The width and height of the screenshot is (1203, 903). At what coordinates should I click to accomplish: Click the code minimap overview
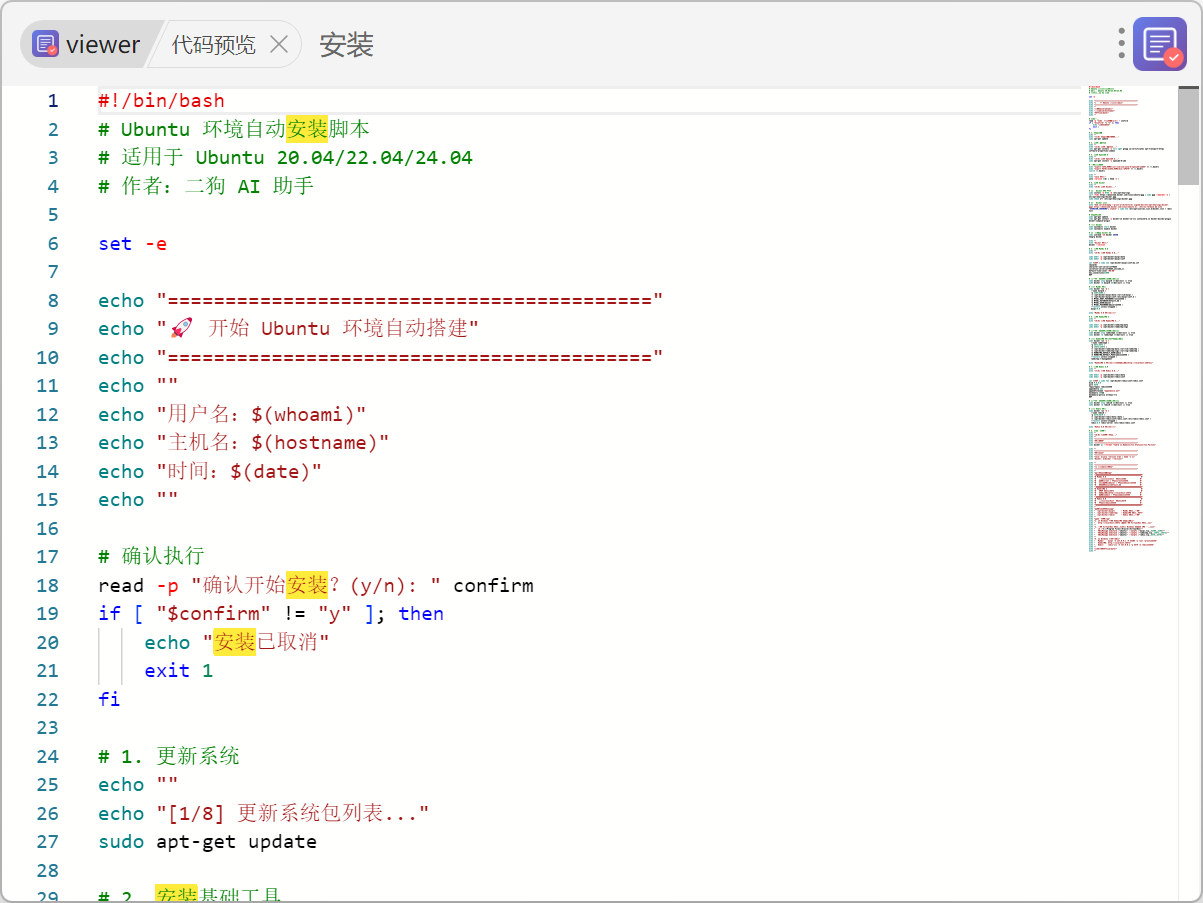(x=1131, y=320)
